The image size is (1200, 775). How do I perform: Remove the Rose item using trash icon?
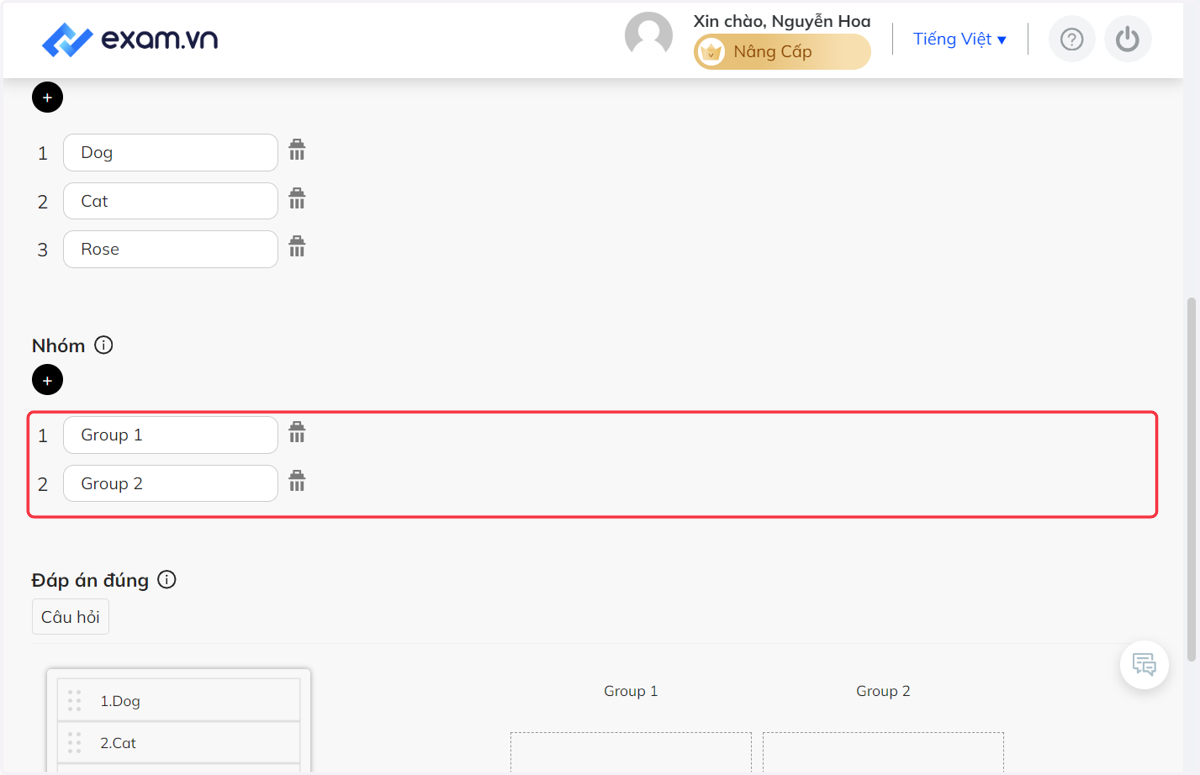[x=297, y=246]
